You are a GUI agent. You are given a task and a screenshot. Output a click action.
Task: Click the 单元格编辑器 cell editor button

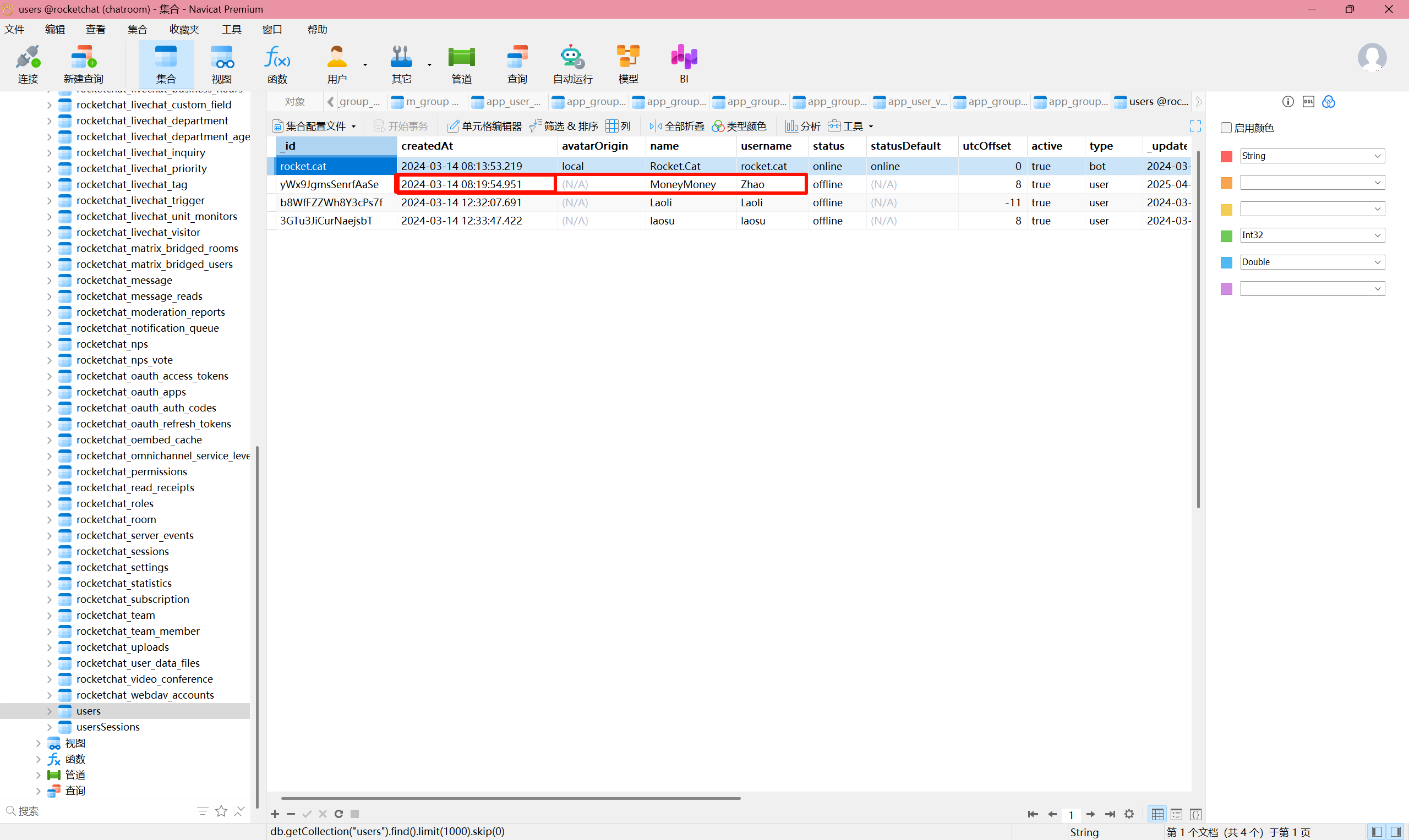484,125
